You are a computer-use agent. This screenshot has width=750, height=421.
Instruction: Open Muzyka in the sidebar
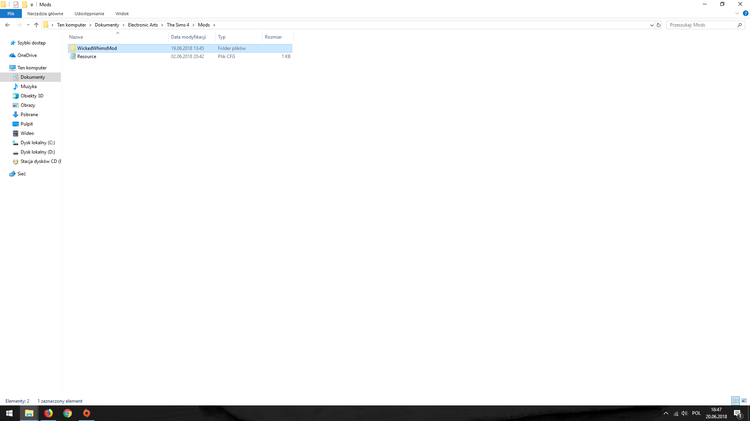(x=28, y=87)
